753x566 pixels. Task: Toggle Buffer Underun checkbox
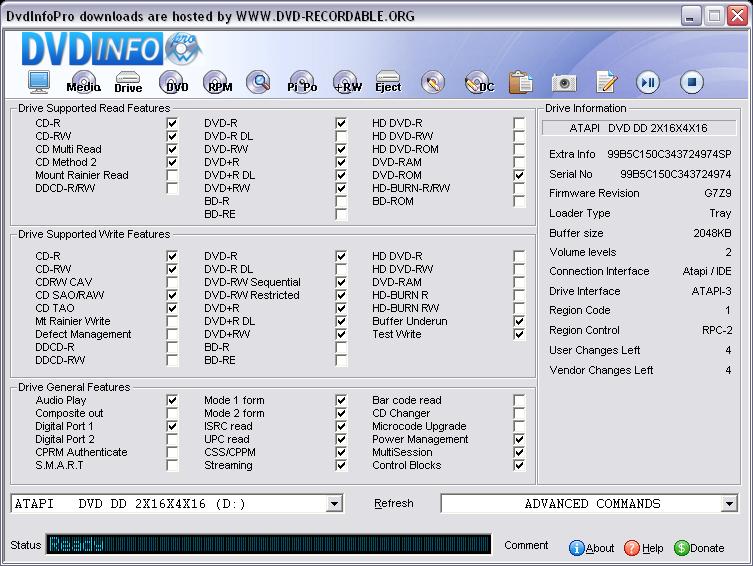point(519,321)
